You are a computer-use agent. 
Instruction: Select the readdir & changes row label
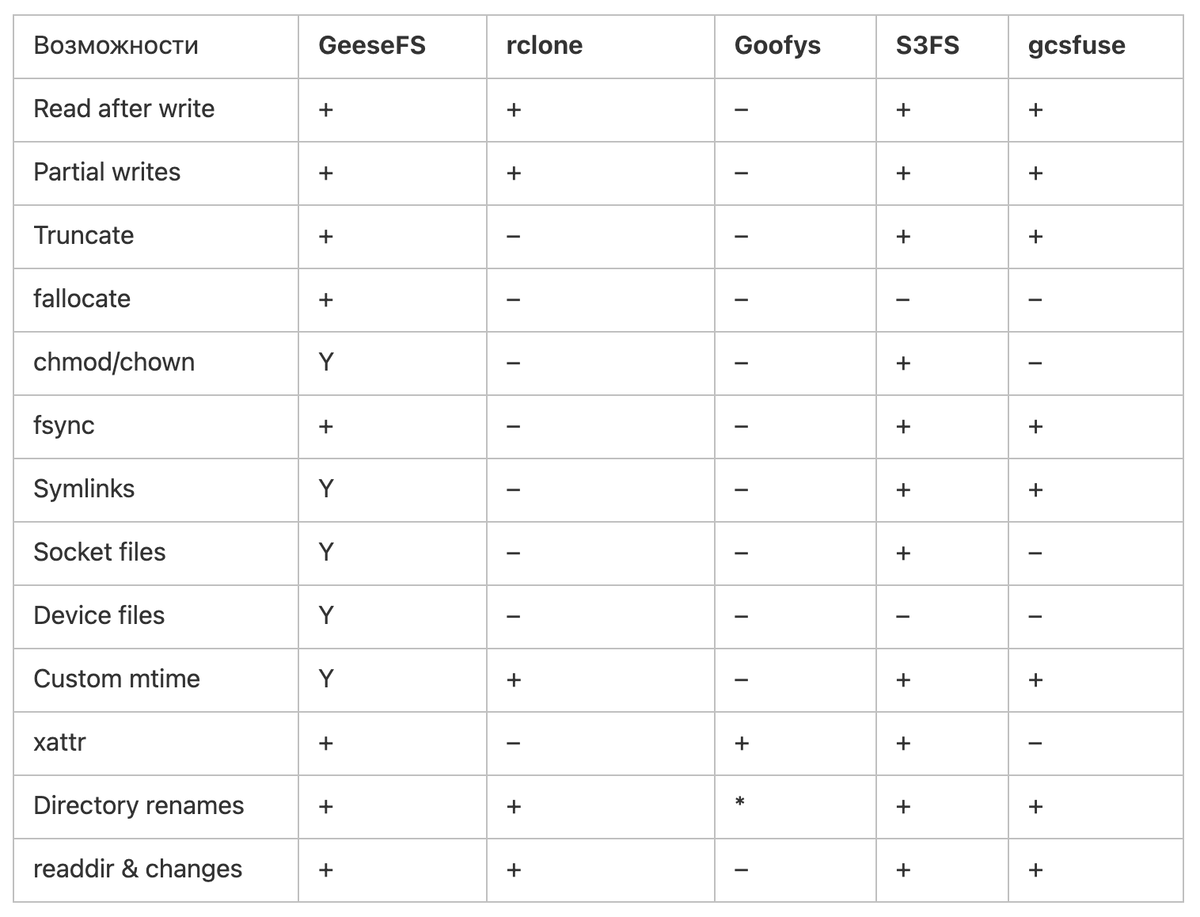(138, 869)
